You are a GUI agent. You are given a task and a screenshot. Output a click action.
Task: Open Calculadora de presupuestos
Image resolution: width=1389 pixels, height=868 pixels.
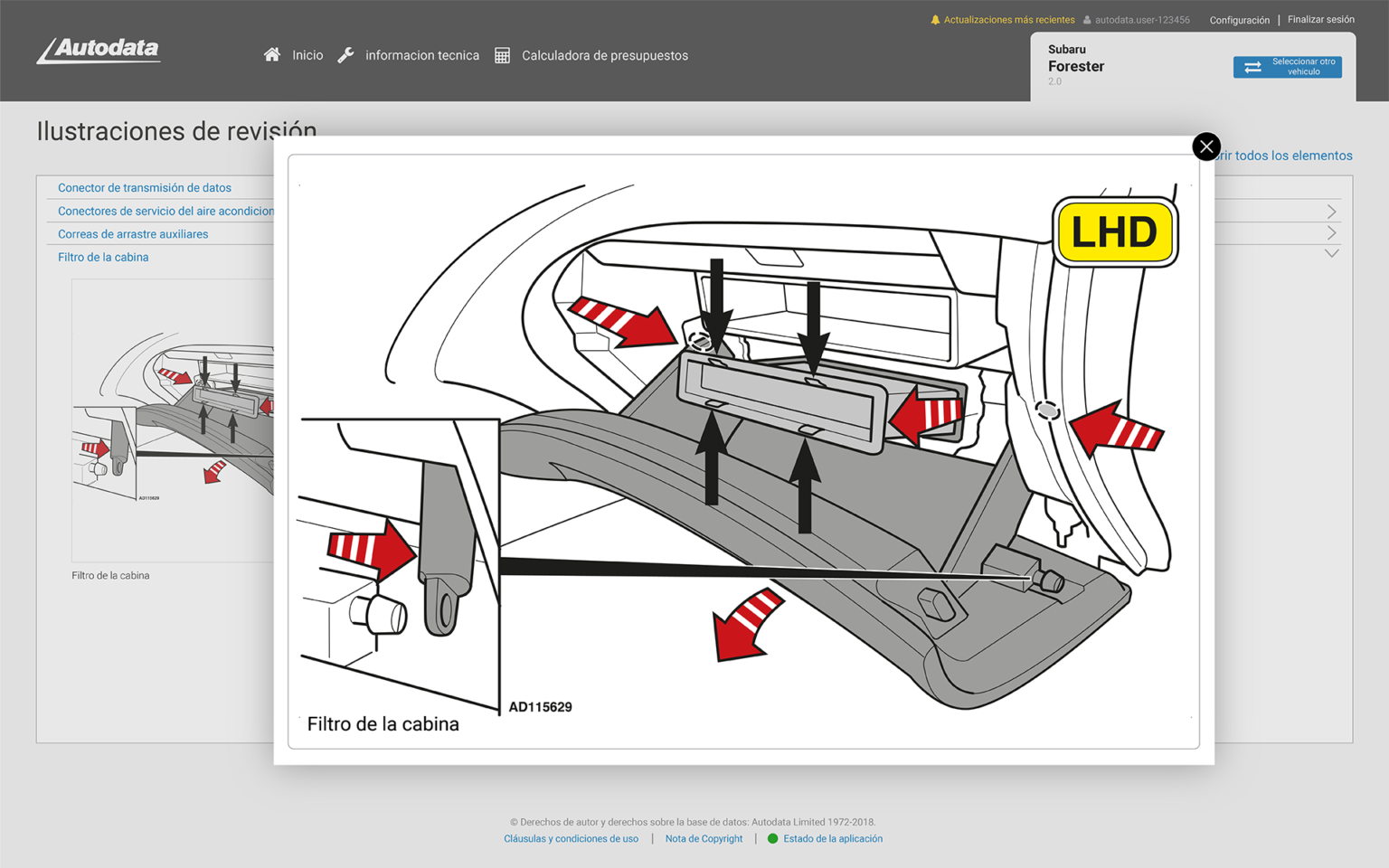(604, 55)
